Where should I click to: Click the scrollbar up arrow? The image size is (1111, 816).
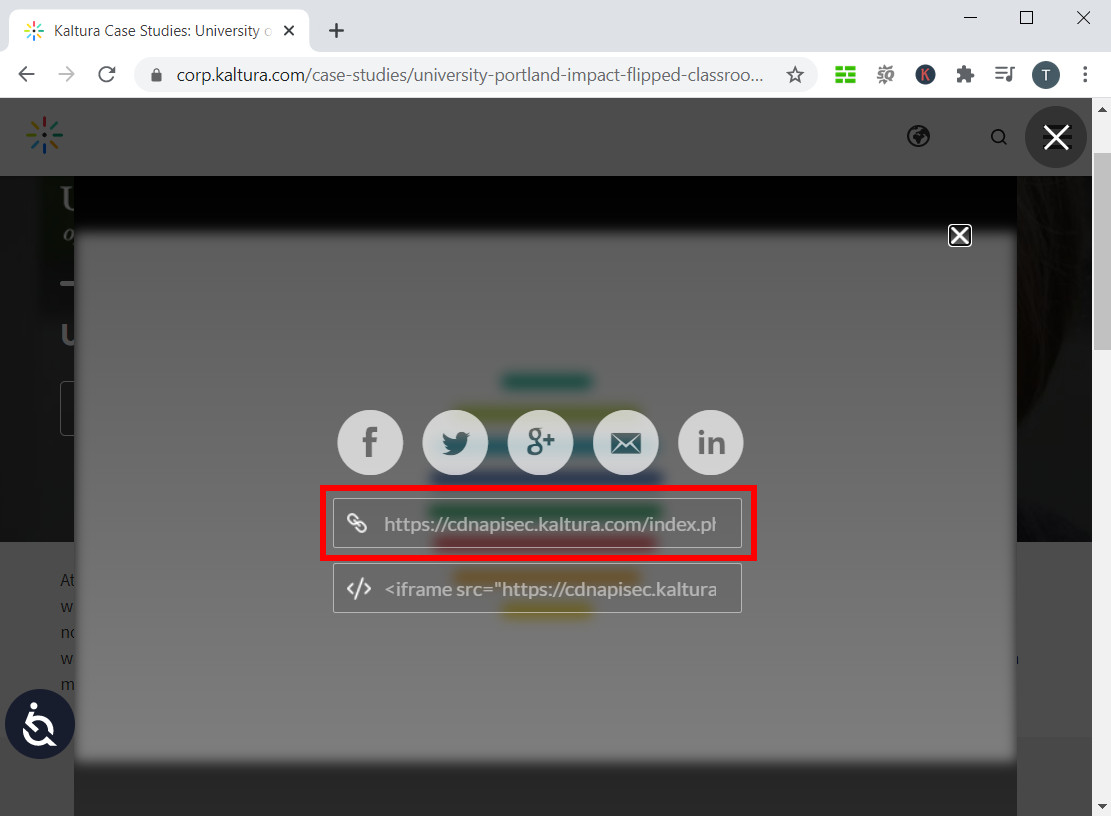click(x=1102, y=110)
